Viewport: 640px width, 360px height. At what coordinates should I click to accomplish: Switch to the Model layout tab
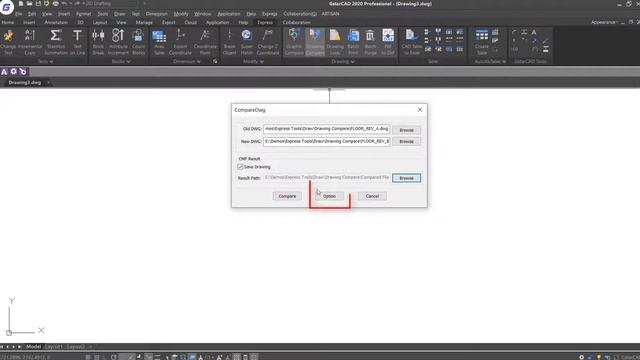[33, 347]
